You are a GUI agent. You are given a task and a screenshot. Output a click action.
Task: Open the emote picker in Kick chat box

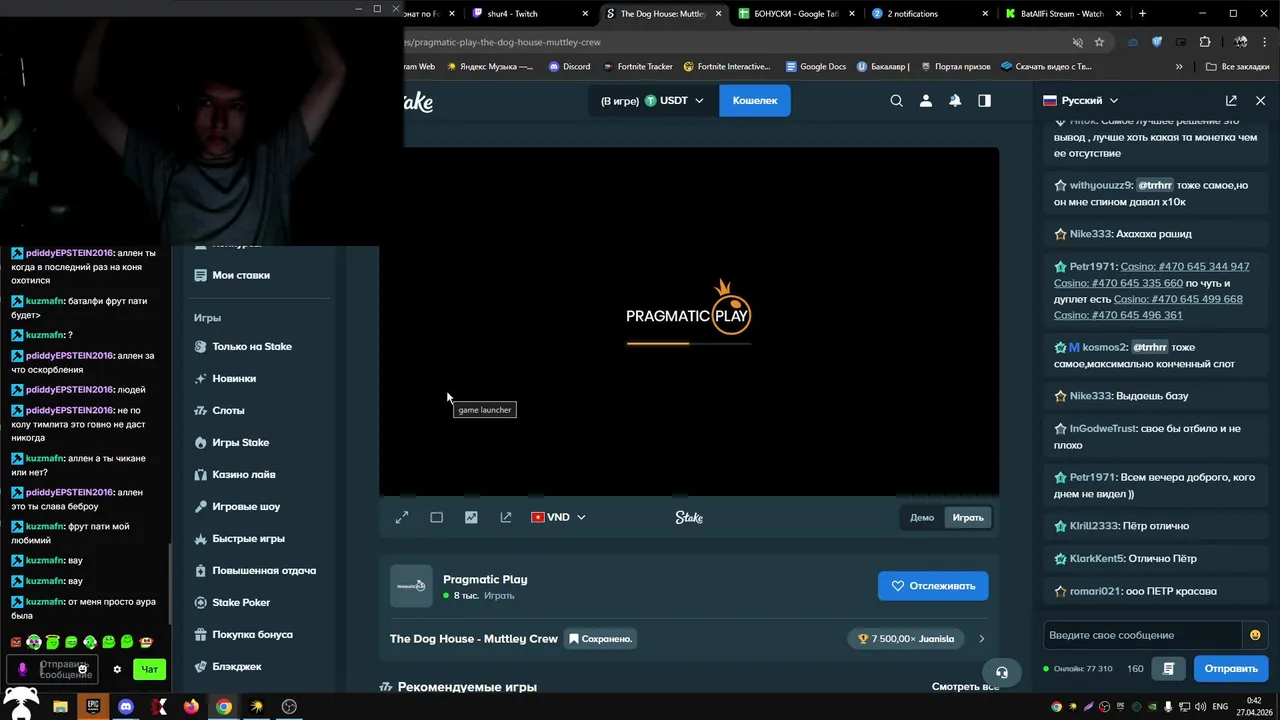83,668
